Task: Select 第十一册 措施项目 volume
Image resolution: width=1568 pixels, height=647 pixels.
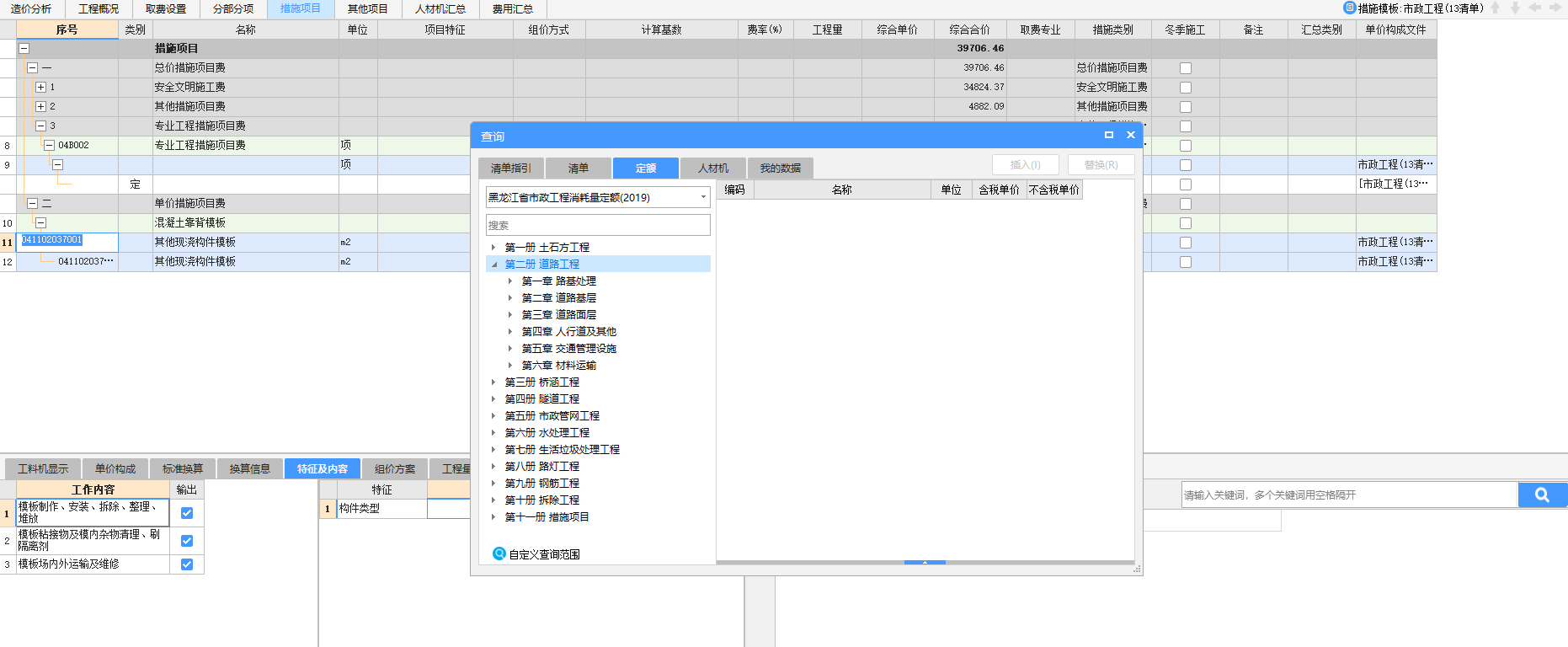Action: 547,517
